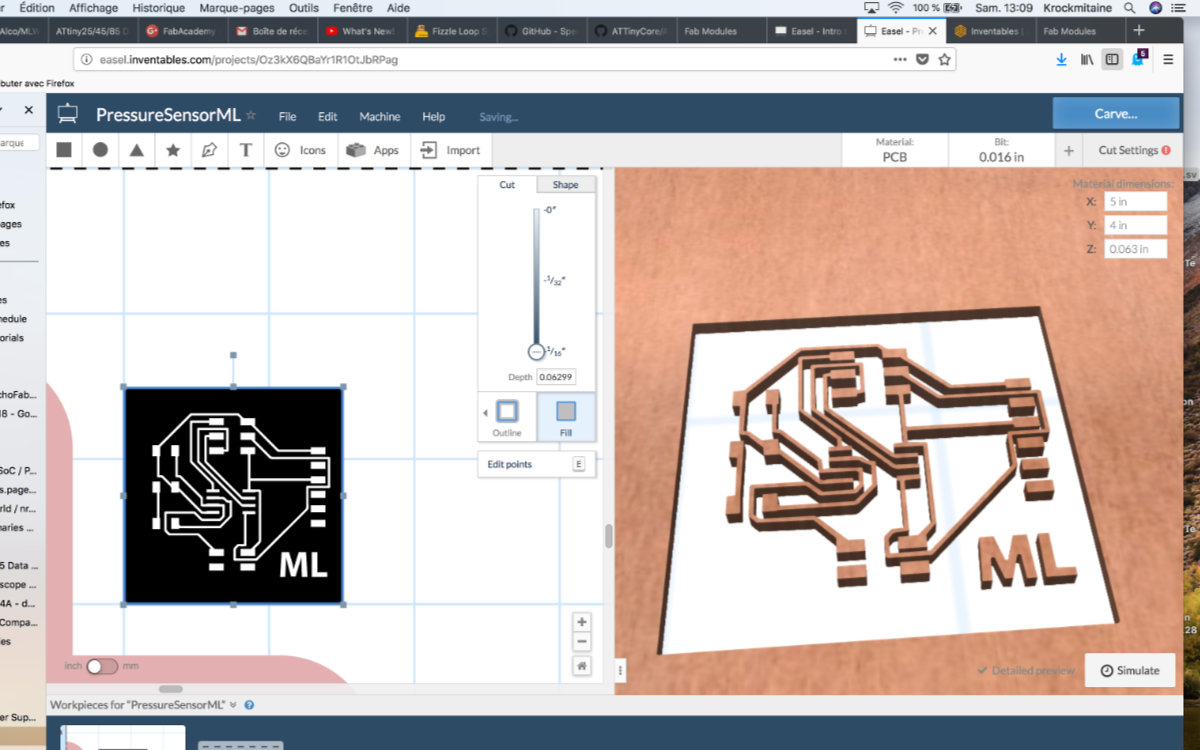
Task: Click the material Z dimension field
Action: pos(1135,249)
